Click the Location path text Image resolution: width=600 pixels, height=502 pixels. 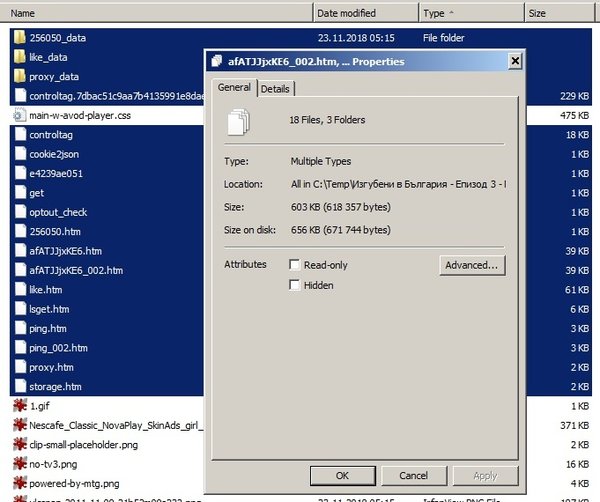point(398,184)
